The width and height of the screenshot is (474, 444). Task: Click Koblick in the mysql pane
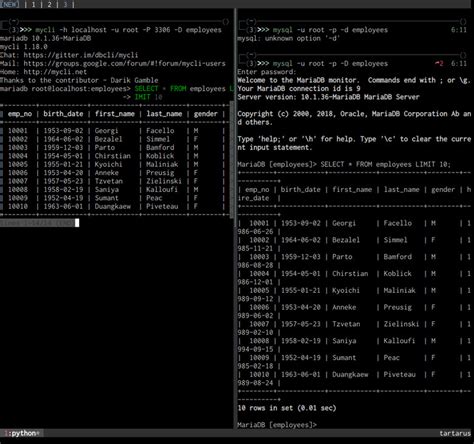tap(397, 274)
